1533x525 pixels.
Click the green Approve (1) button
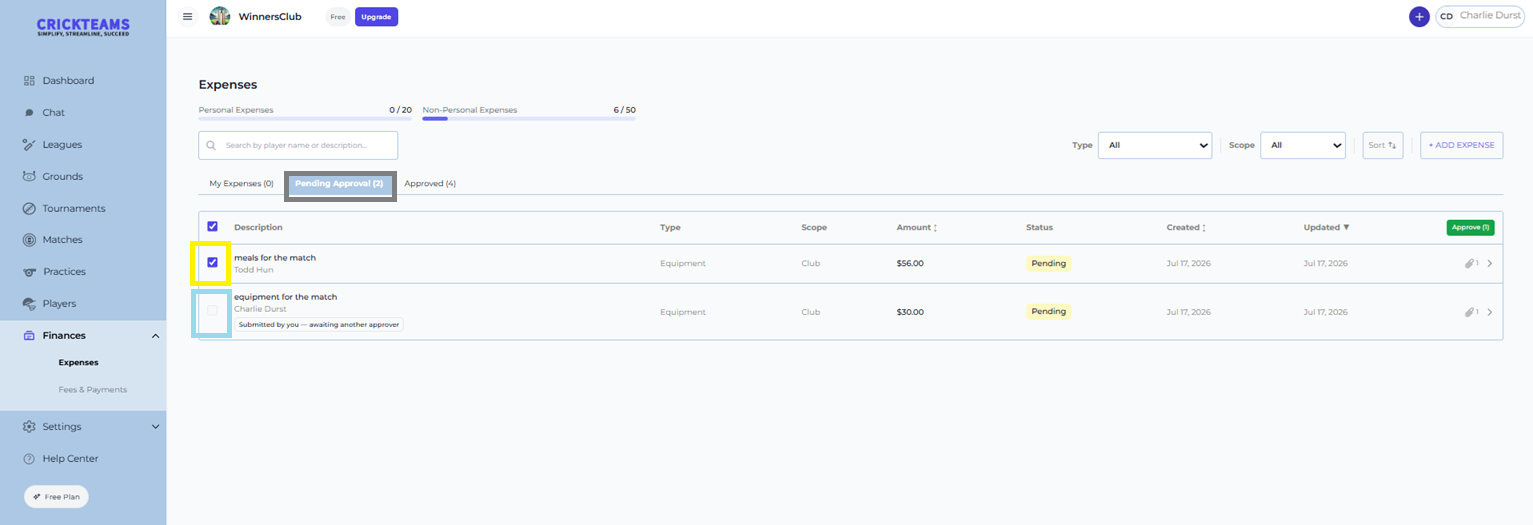click(x=1470, y=227)
